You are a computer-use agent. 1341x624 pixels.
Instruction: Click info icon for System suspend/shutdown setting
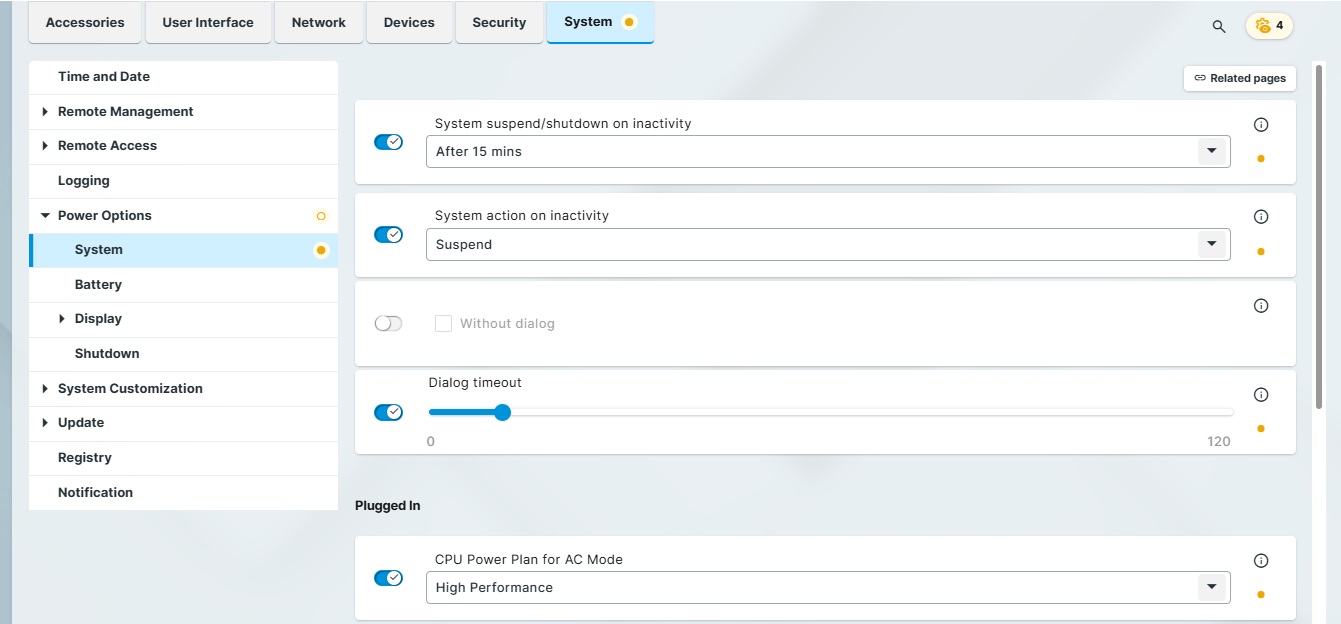click(x=1261, y=124)
